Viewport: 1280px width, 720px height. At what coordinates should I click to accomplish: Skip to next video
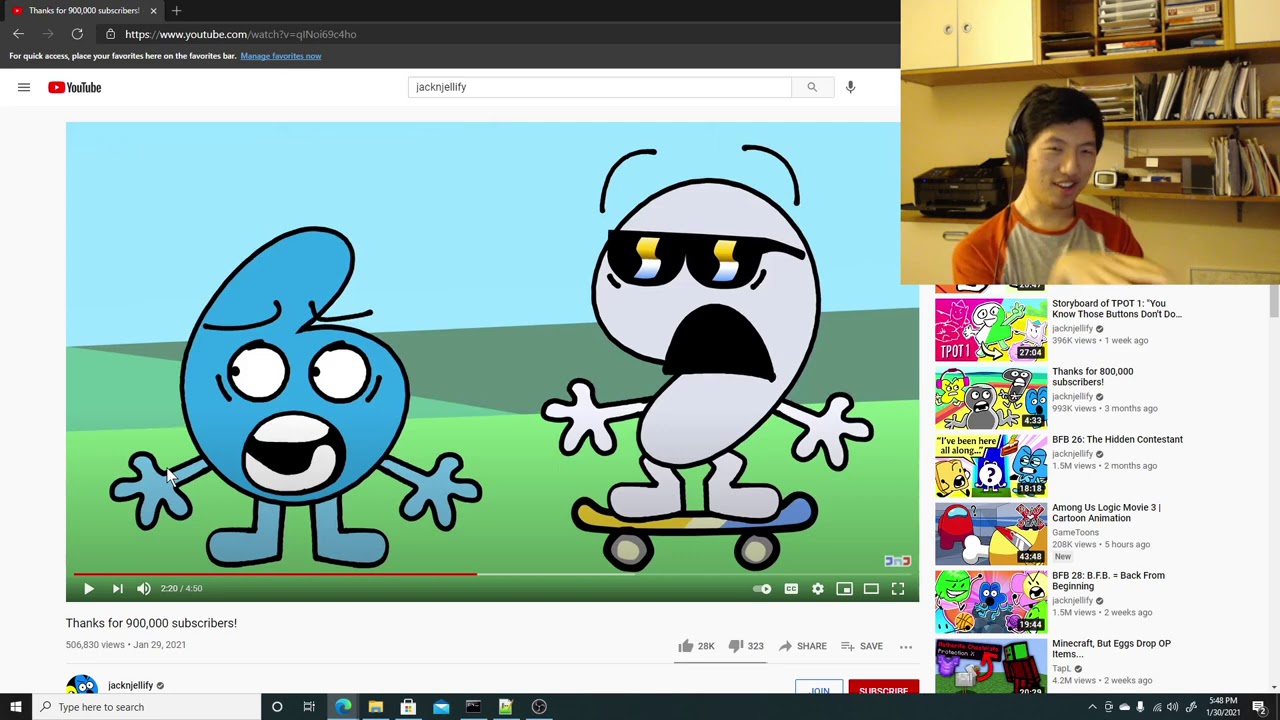coord(117,589)
